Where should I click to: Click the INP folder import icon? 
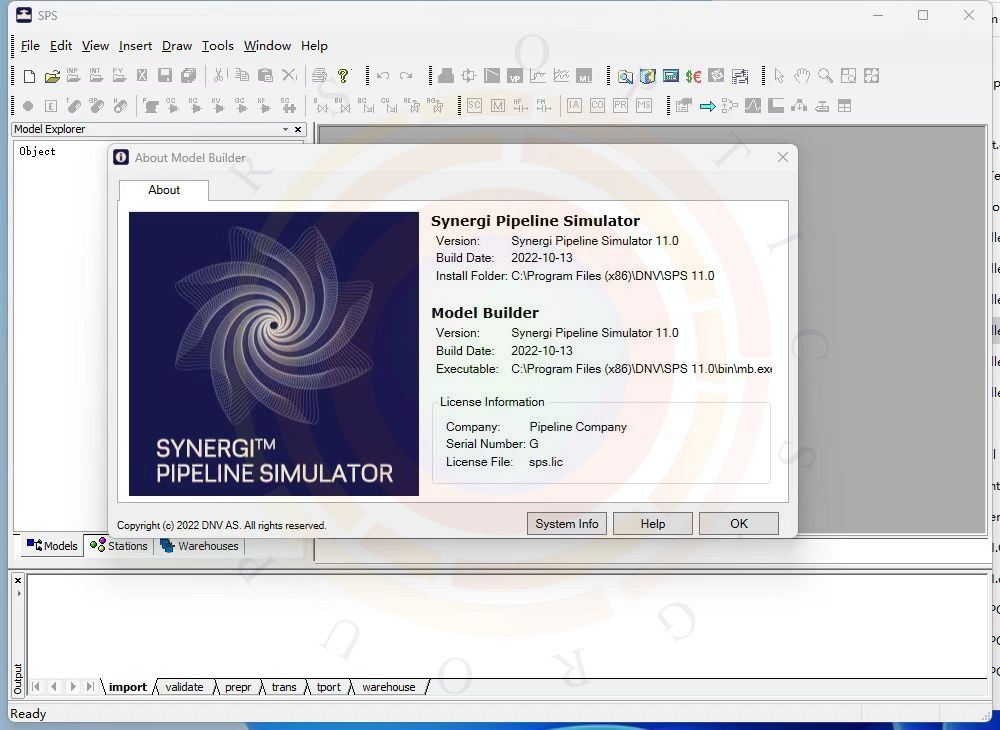[73, 76]
